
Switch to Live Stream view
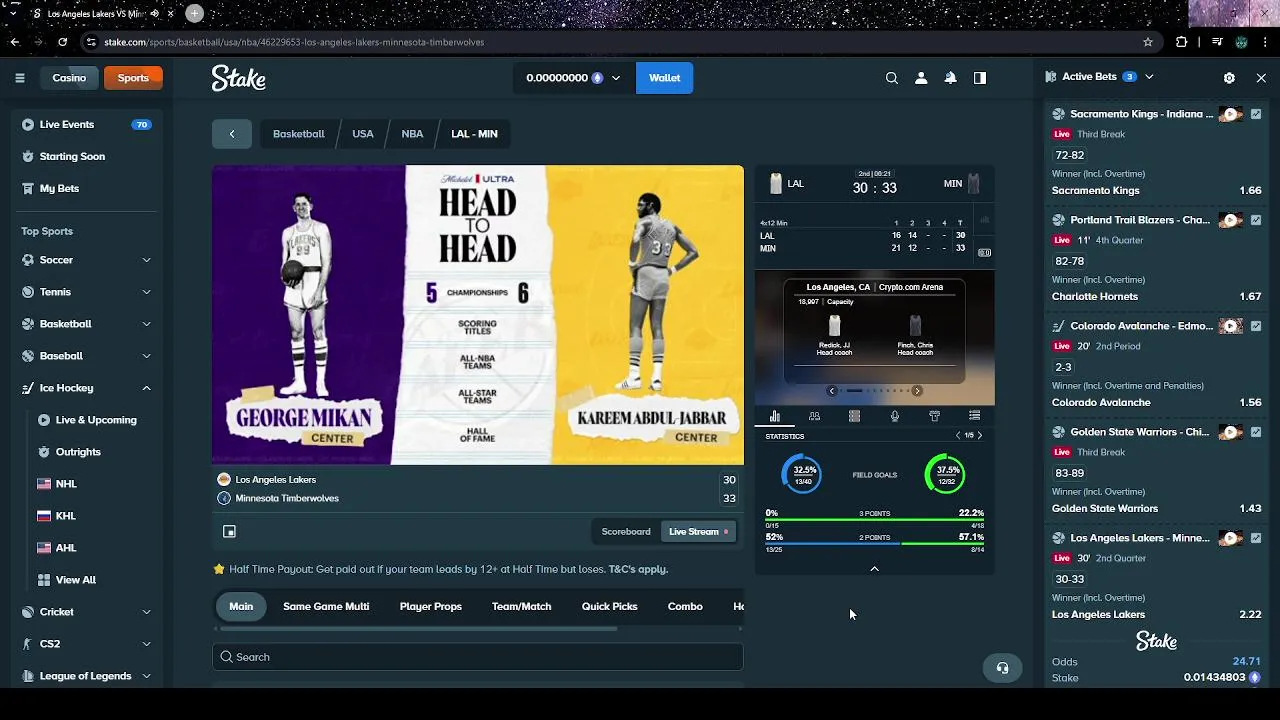[698, 532]
